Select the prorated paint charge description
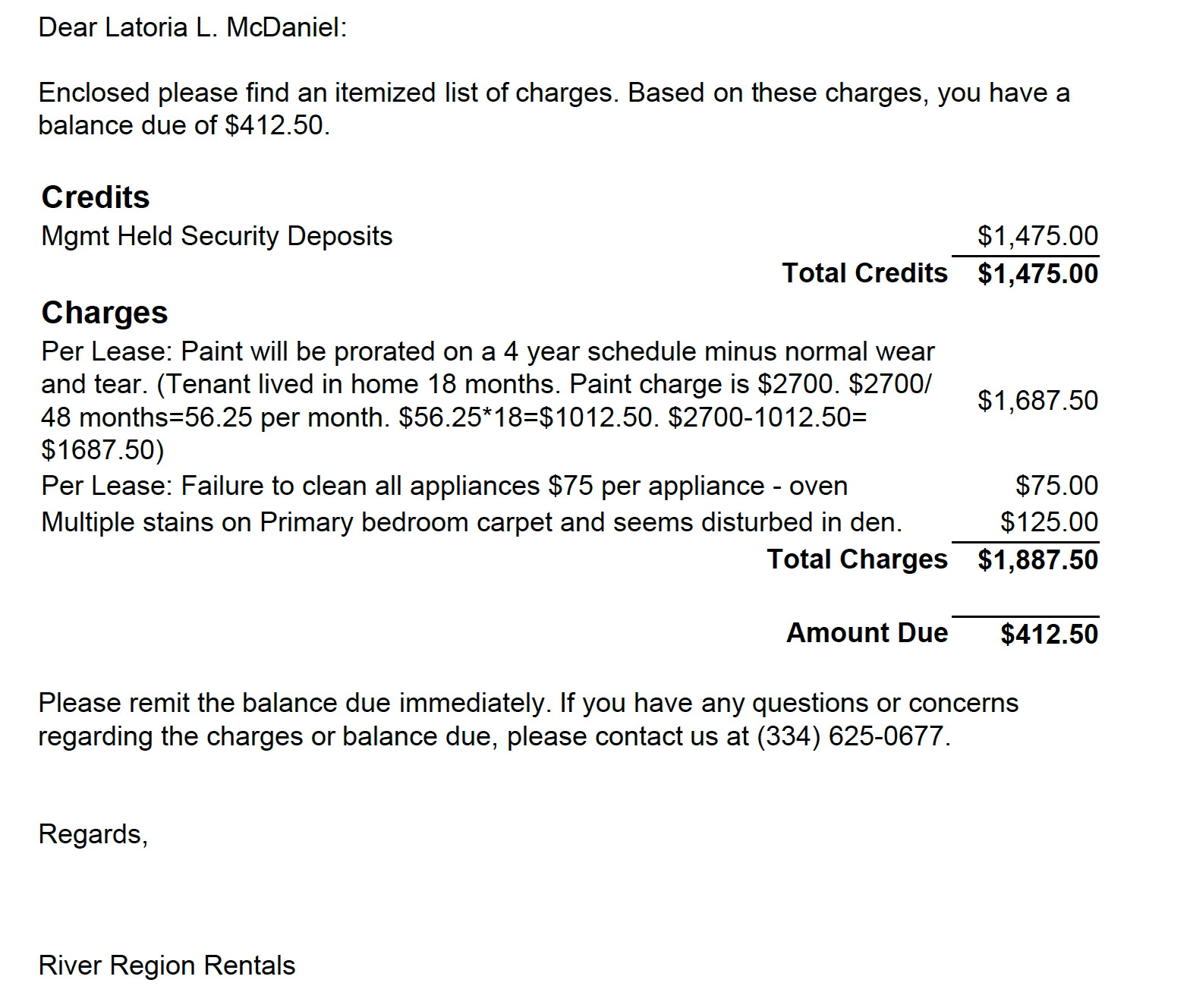This screenshot has width=1190, height=1008. click(x=488, y=400)
